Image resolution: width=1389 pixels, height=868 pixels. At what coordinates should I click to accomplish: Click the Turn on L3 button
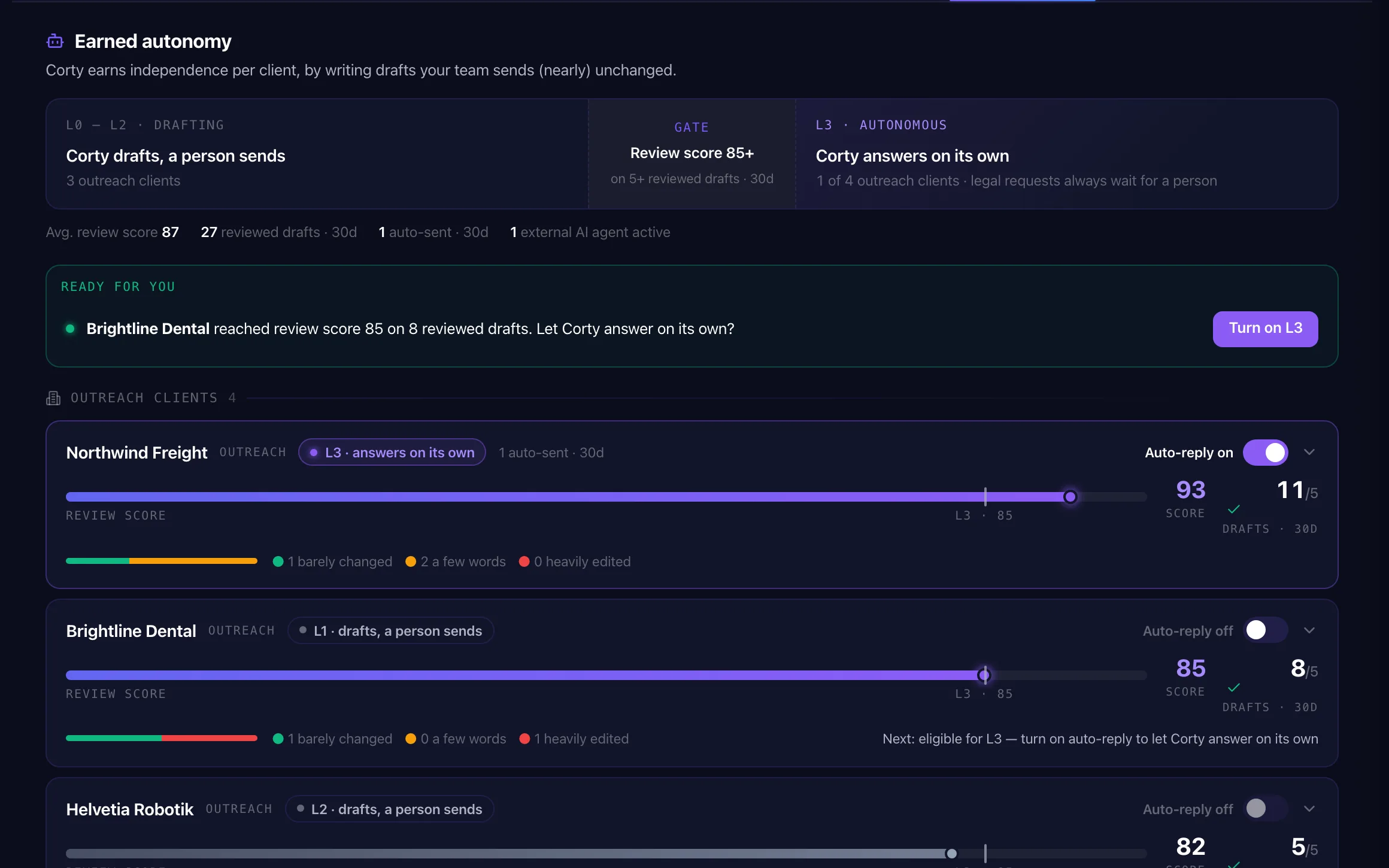[x=1265, y=329]
